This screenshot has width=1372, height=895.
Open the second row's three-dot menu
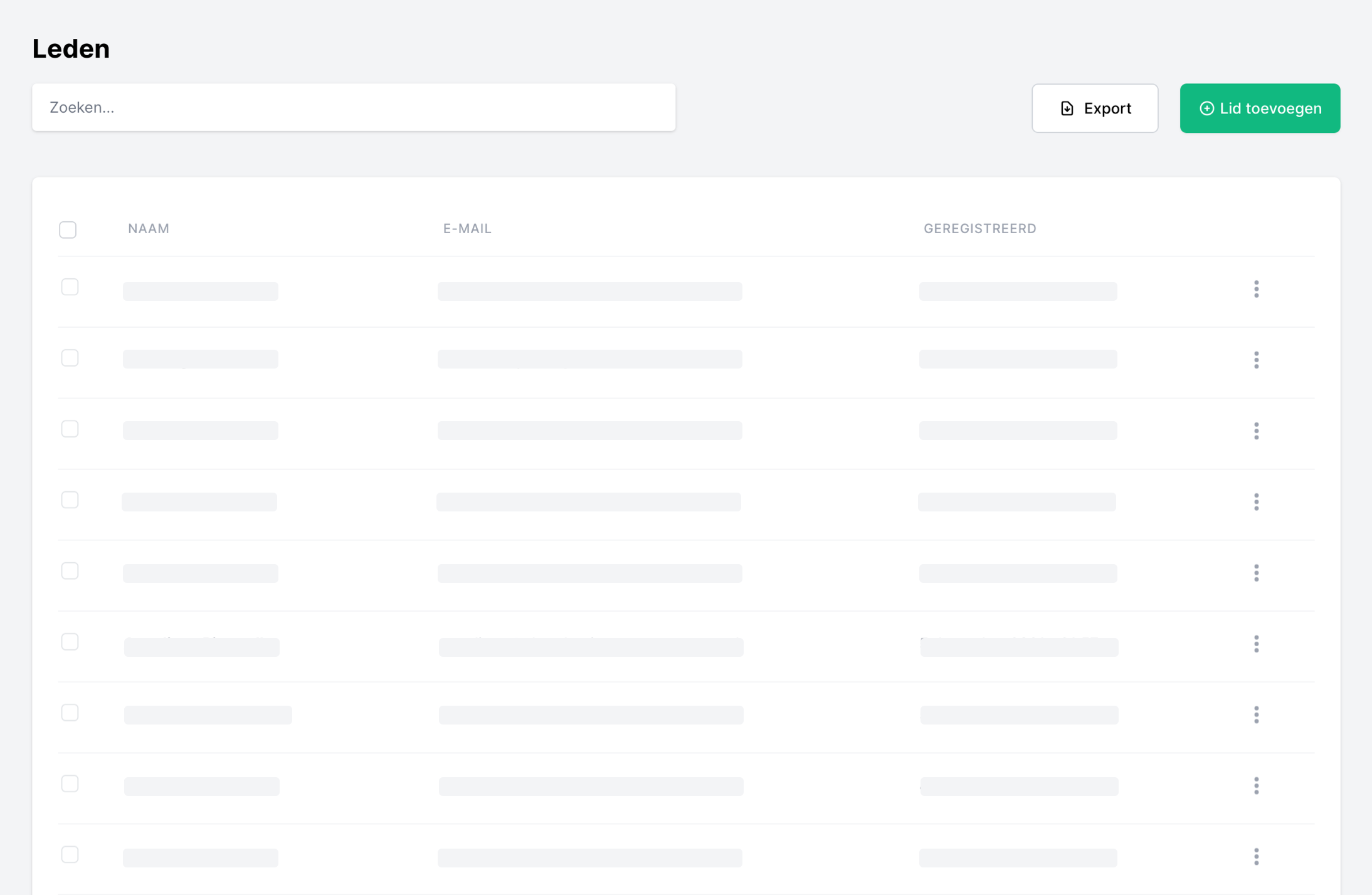[1256, 360]
